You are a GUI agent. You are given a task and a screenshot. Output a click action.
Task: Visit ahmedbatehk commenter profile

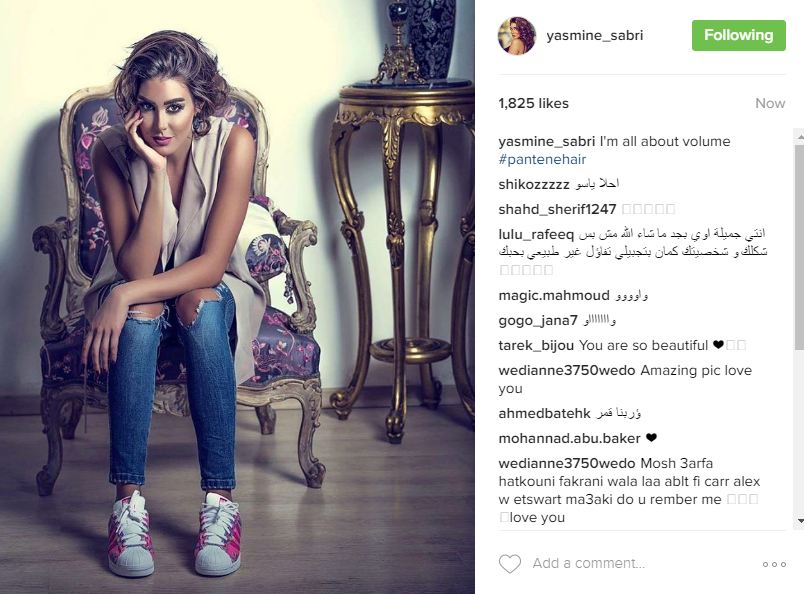(544, 413)
